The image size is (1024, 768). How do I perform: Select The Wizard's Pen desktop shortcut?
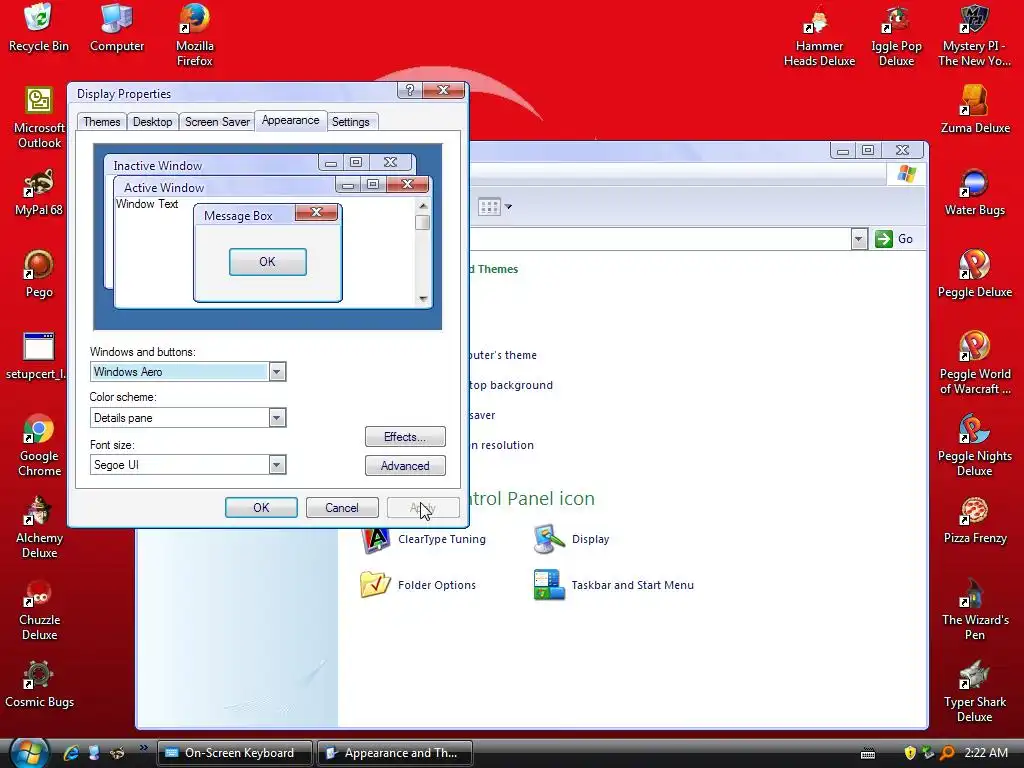[974, 610]
